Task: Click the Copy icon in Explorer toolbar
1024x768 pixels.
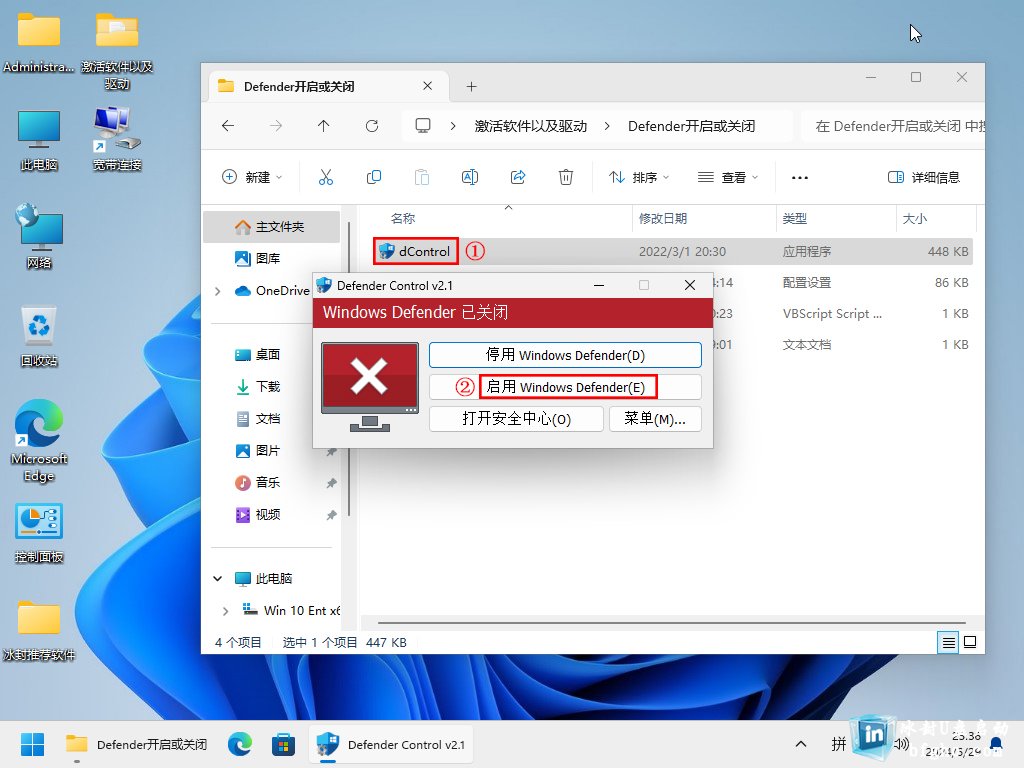Action: click(x=374, y=177)
